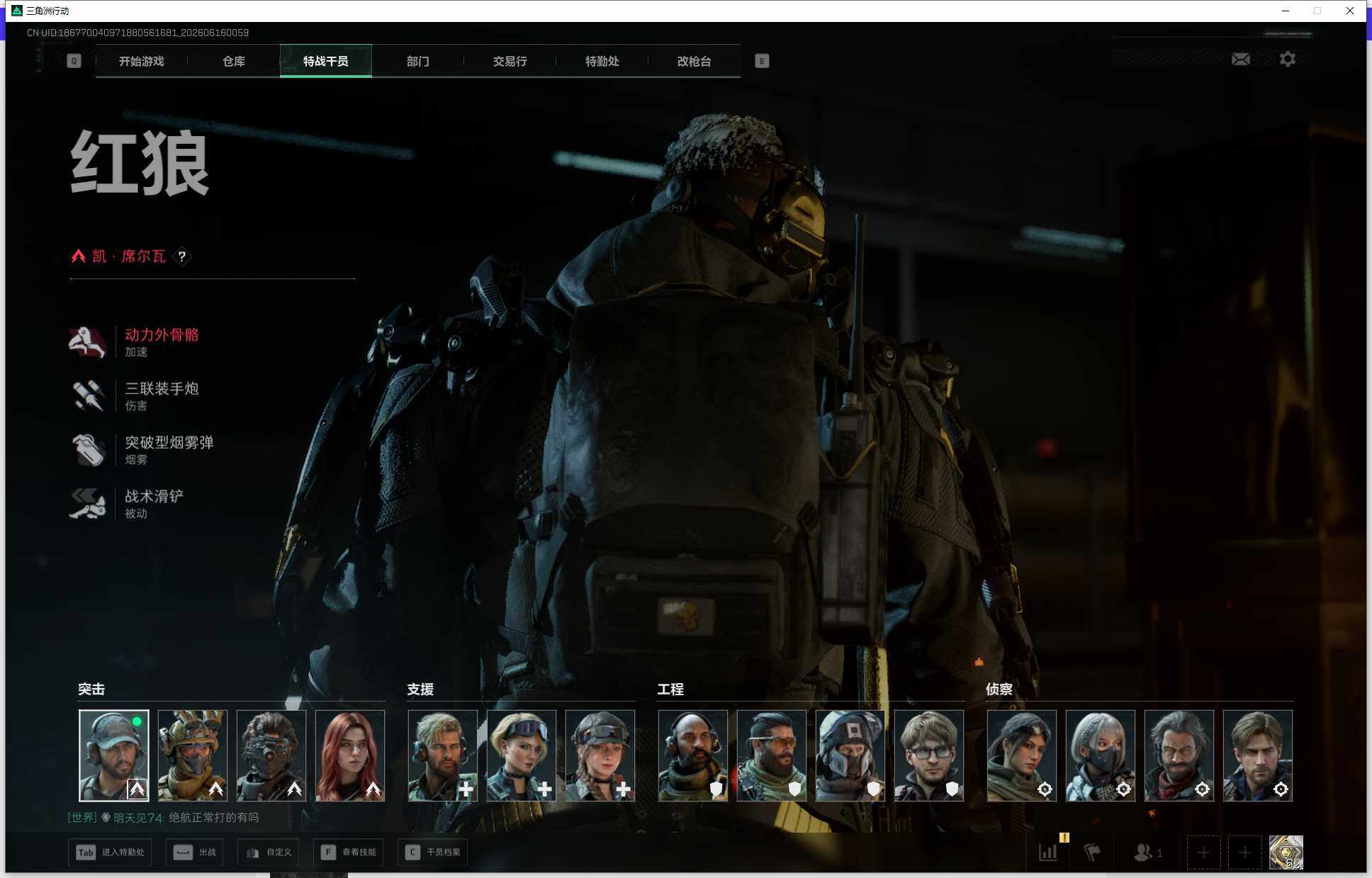The image size is (1372, 878).
Task: Switch to the 特勤处 tab
Action: pyautogui.click(x=602, y=61)
